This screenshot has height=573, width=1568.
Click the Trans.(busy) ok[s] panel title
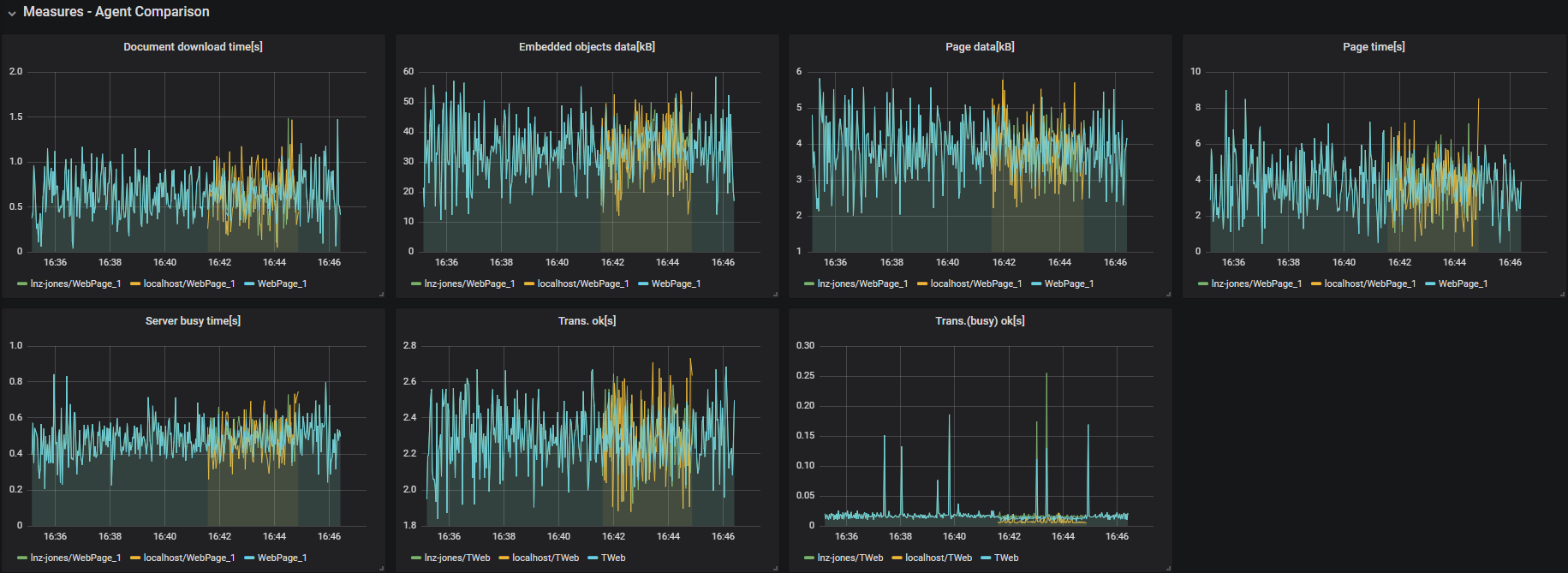(980, 321)
